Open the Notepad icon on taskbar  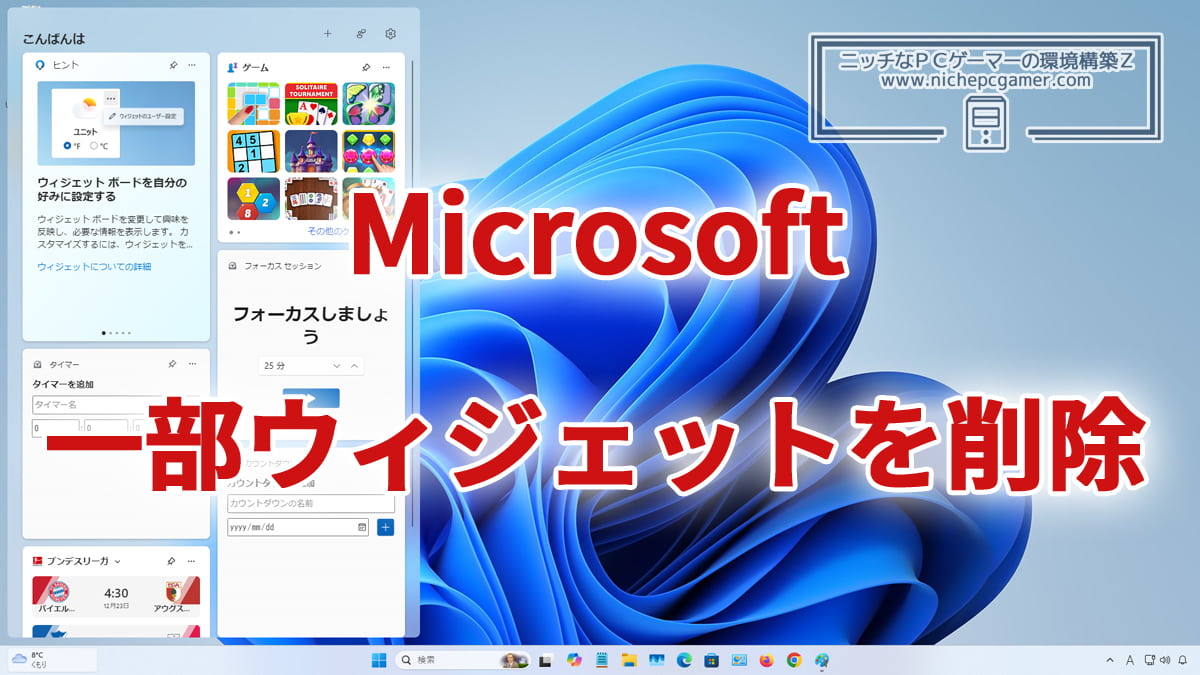click(602, 660)
